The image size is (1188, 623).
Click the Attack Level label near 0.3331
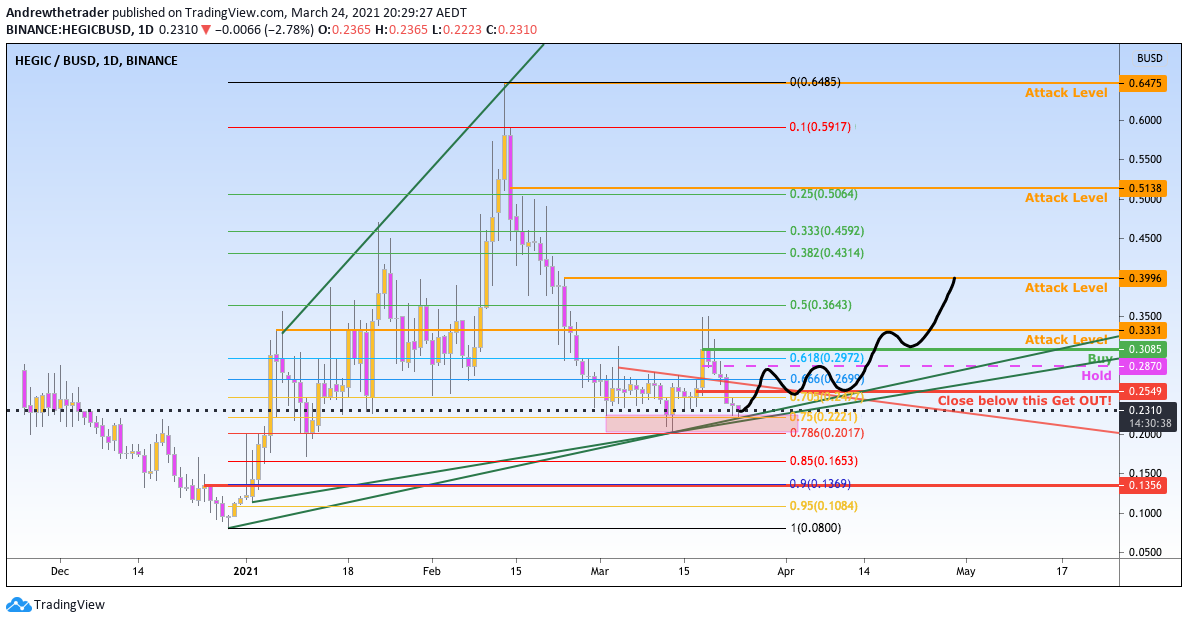click(x=1066, y=340)
